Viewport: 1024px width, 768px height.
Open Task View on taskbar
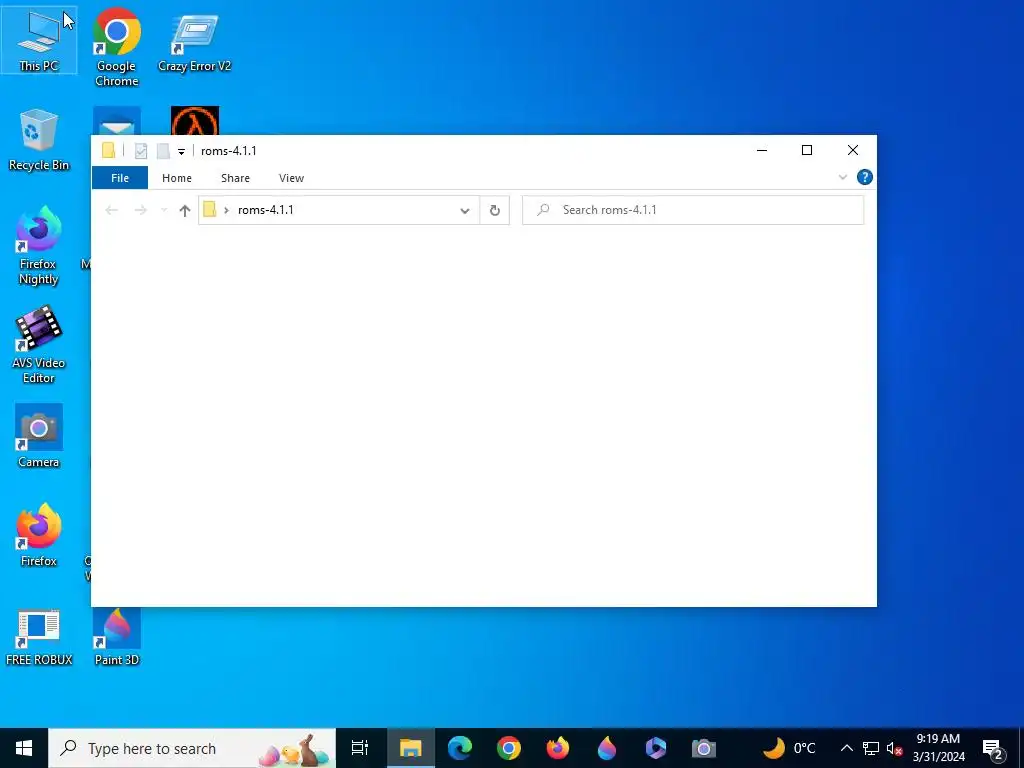tap(360, 748)
